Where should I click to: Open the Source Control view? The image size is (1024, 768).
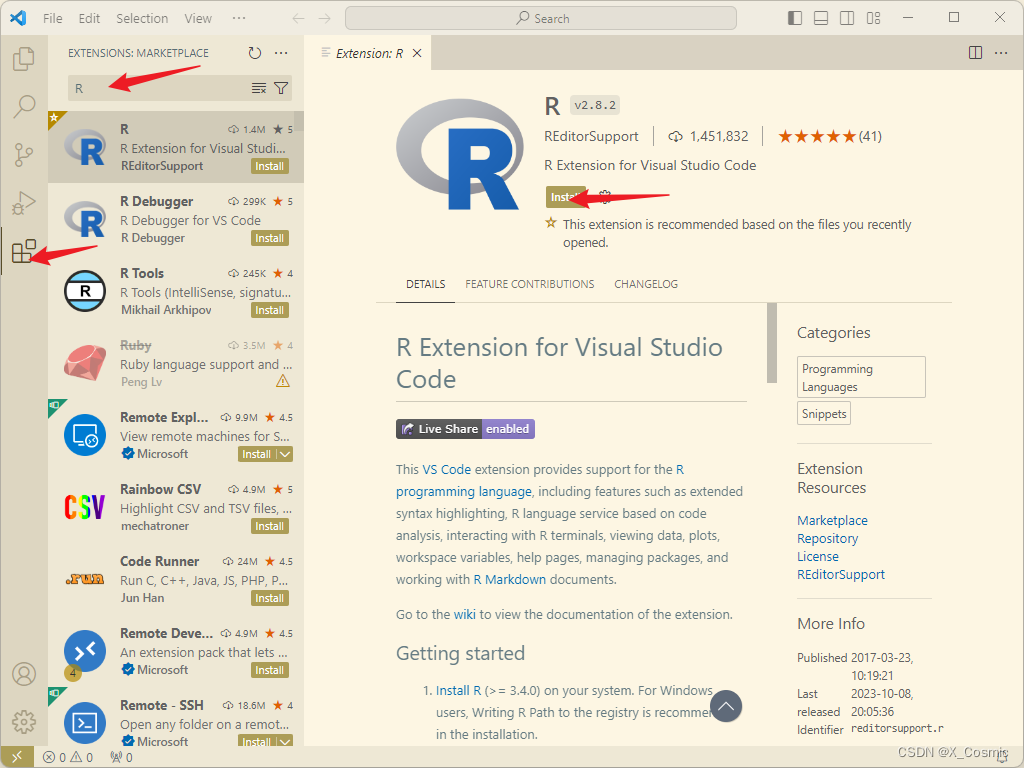[x=24, y=155]
